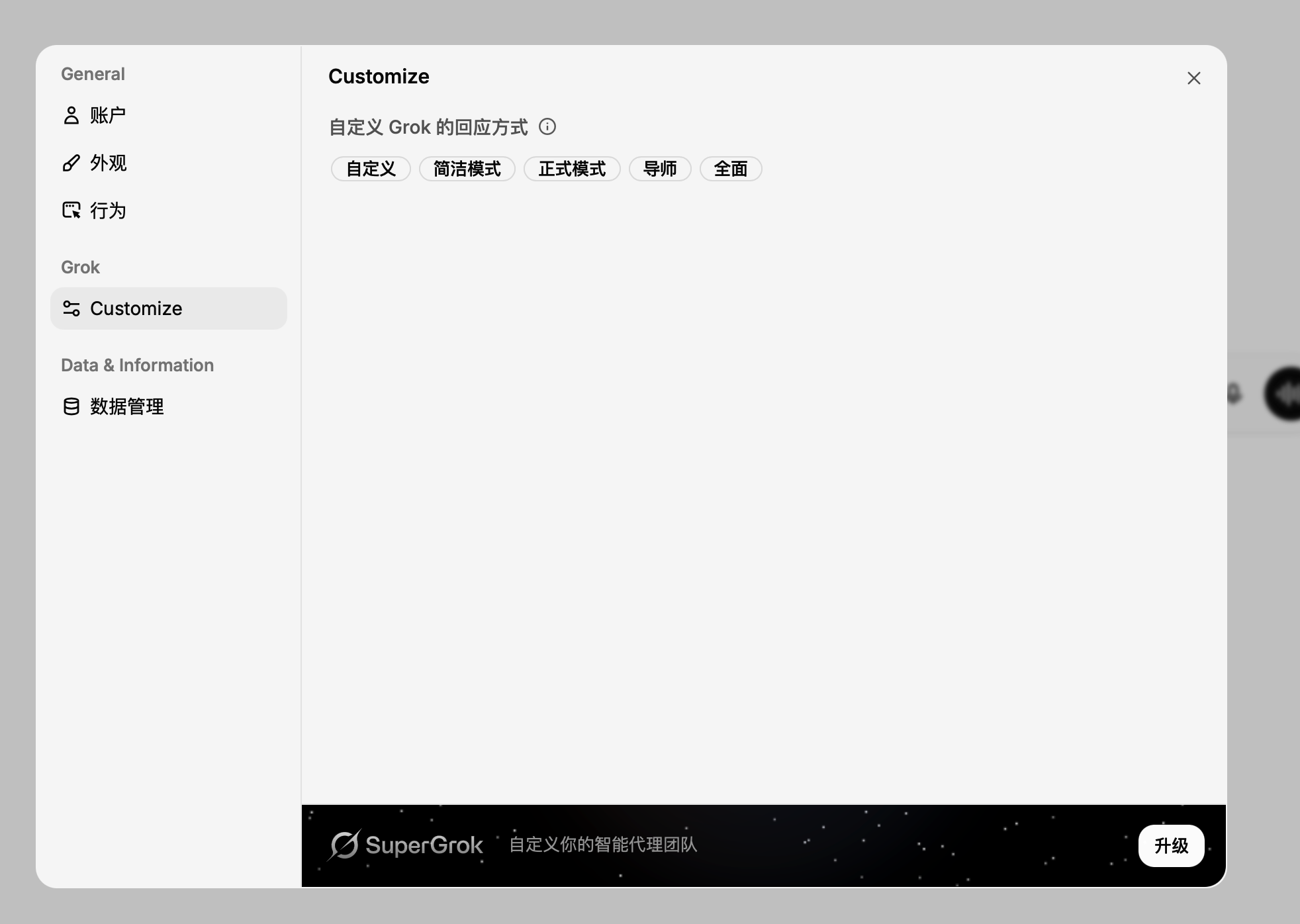Click the sliders icon beside Customize

(71, 308)
